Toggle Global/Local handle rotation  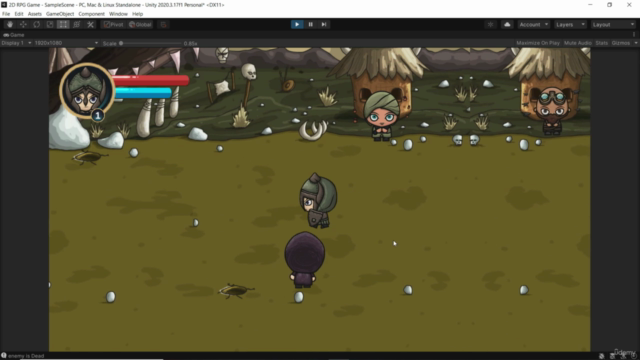140,24
